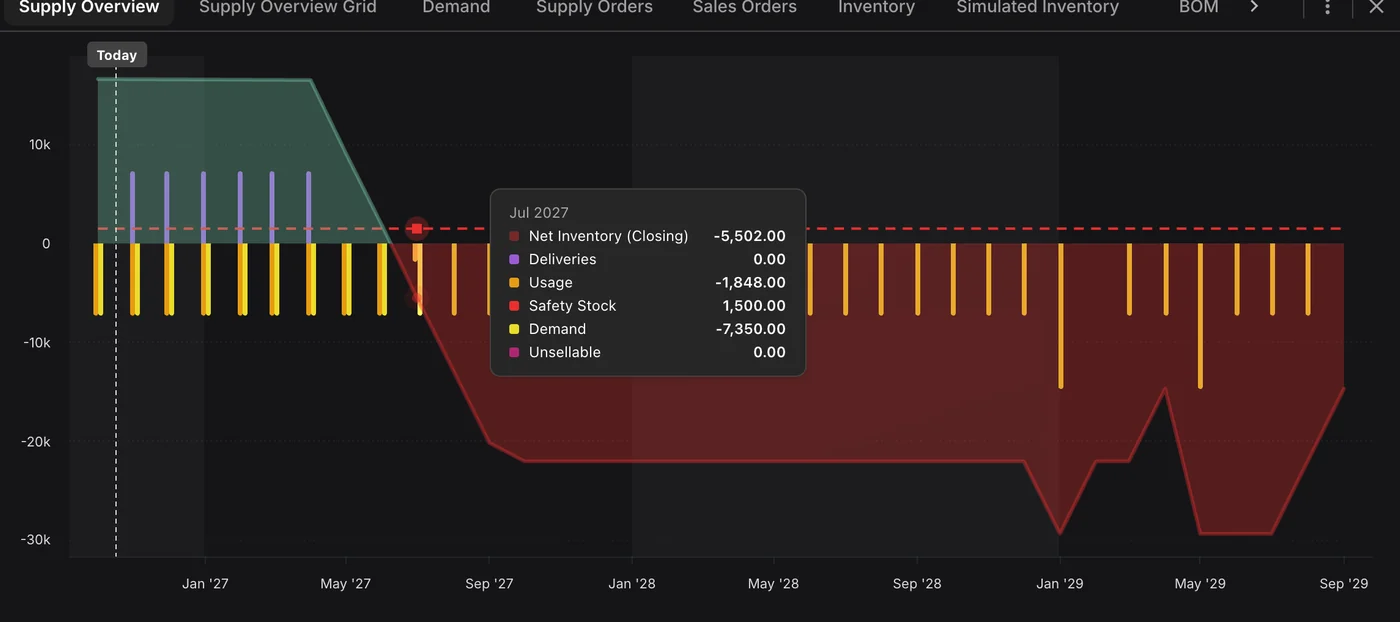Viewport: 1400px width, 622px height.
Task: Click the Jan '27 axis label
Action: (x=205, y=584)
